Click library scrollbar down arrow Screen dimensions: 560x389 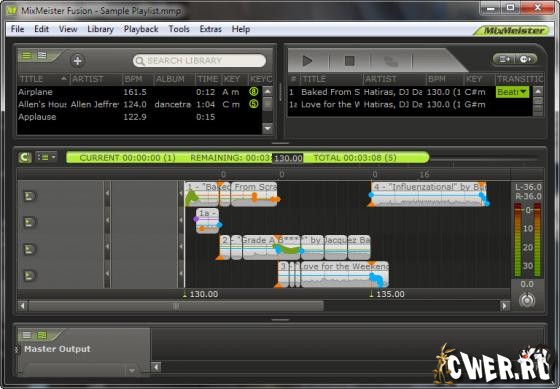(x=268, y=128)
